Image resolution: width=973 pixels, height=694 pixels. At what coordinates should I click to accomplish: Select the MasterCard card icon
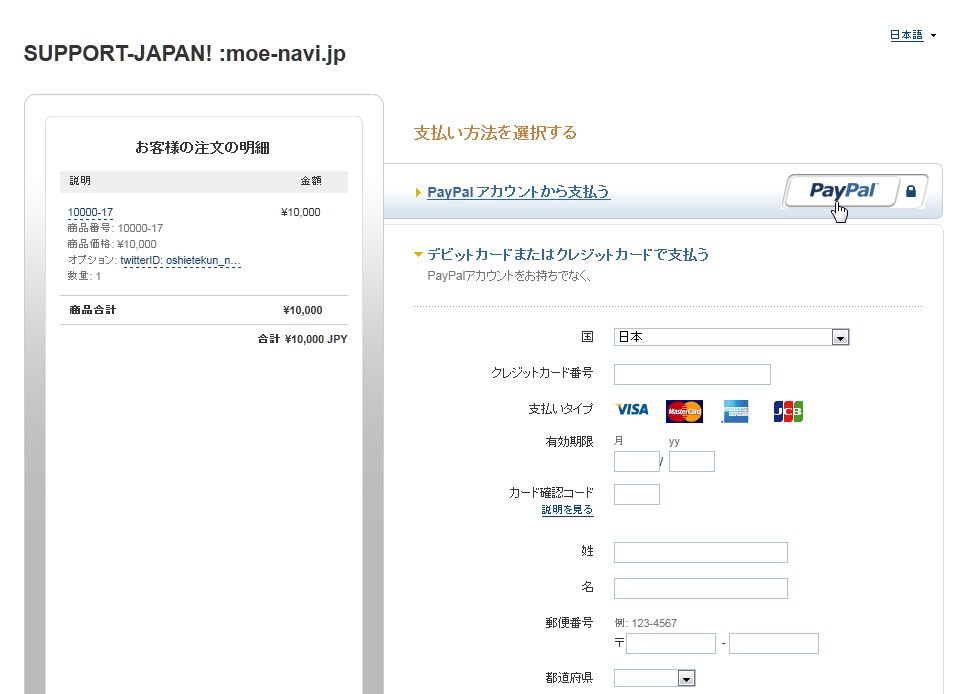coord(684,411)
